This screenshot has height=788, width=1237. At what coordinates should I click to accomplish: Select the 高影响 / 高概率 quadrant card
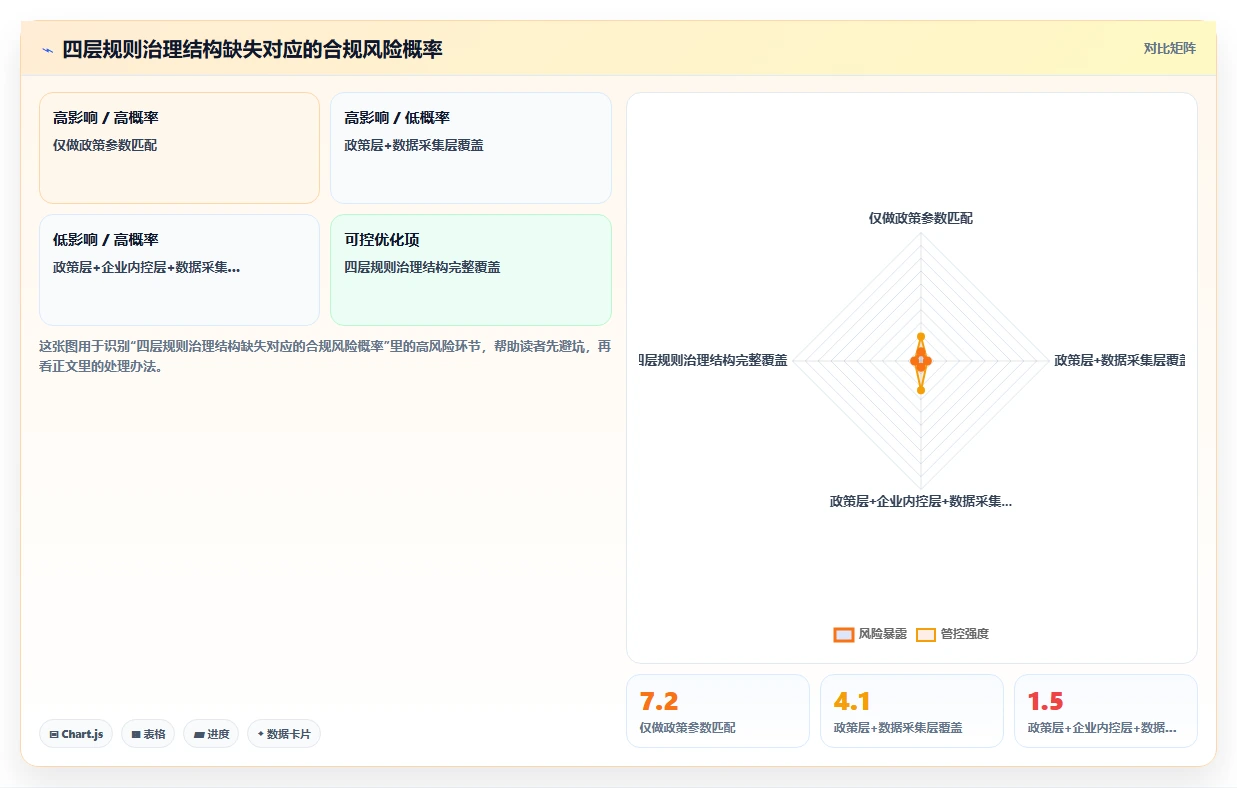pos(180,148)
